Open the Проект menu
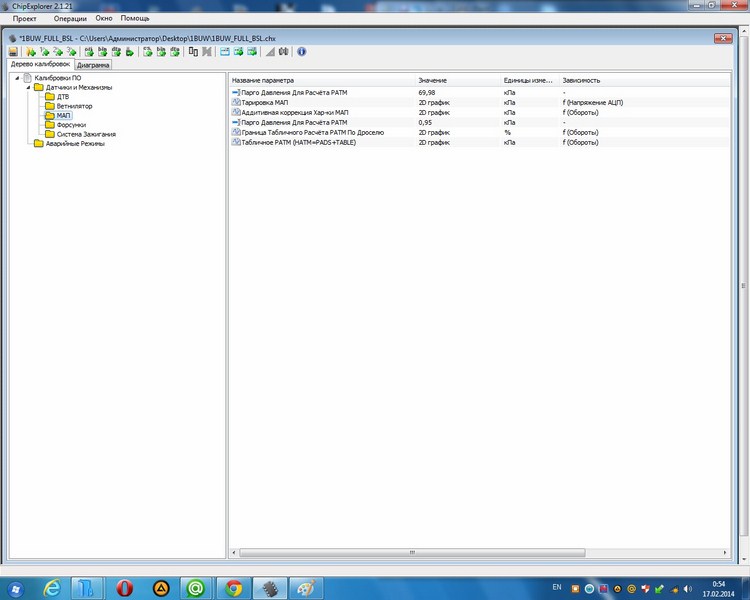The width and height of the screenshot is (750, 600). click(24, 19)
